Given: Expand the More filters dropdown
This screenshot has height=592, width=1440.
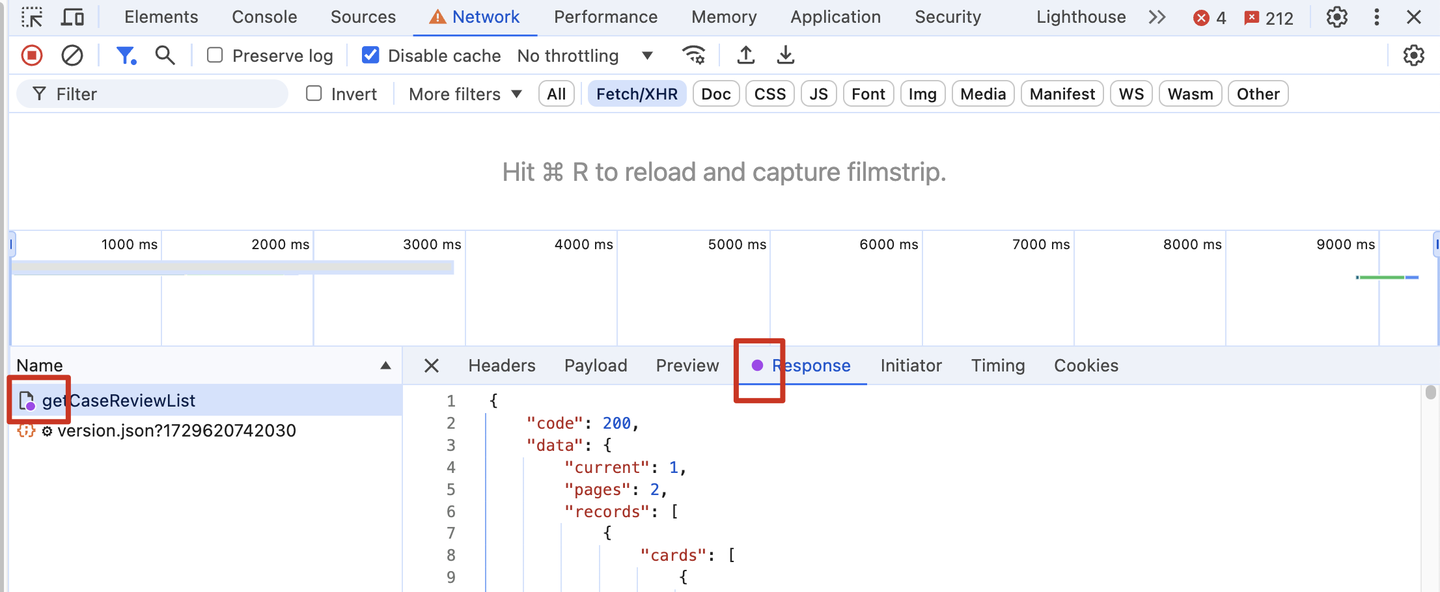Looking at the screenshot, I should pyautogui.click(x=465, y=94).
